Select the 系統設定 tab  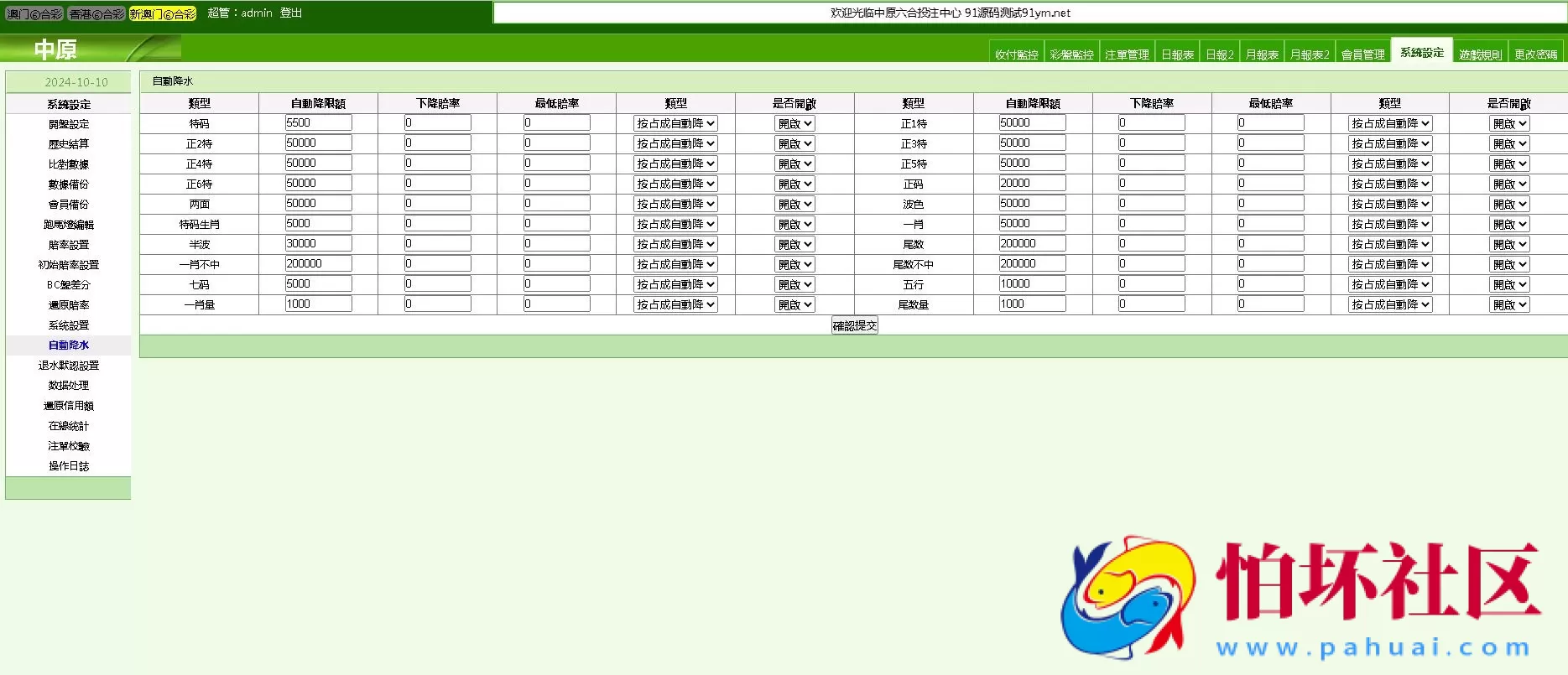[1422, 52]
